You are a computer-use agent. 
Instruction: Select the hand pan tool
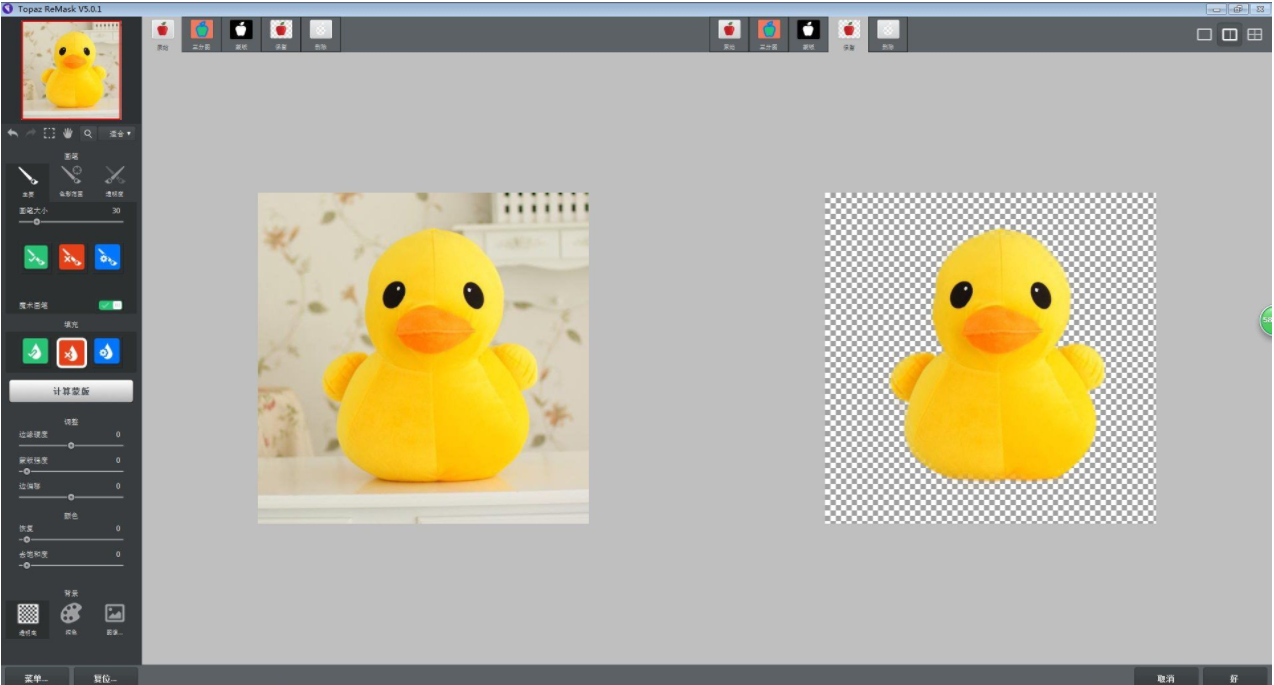pos(68,133)
